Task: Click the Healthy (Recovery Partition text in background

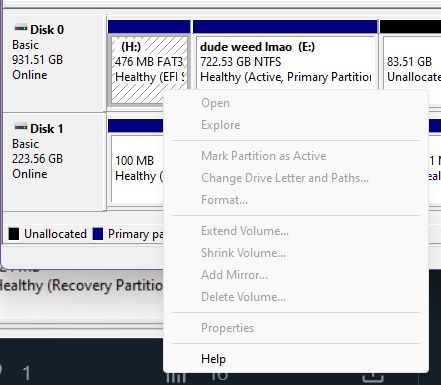Action: pos(81,286)
